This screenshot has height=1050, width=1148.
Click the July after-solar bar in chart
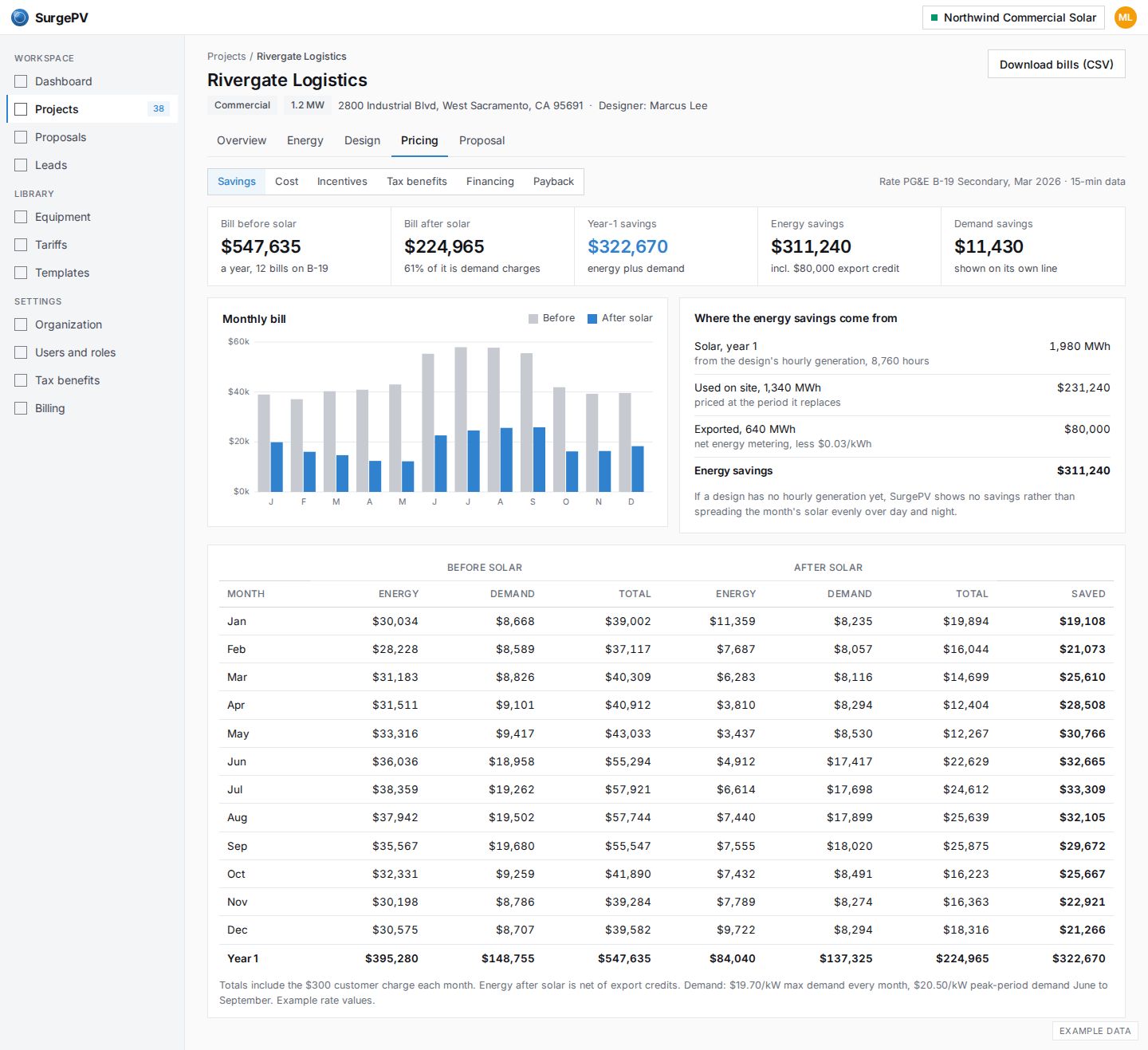coord(474,461)
